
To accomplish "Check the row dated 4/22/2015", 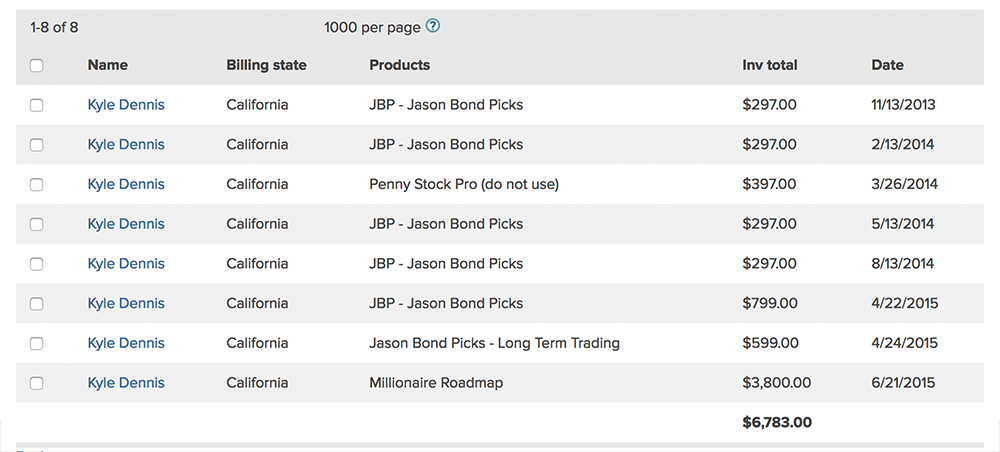I will point(37,304).
